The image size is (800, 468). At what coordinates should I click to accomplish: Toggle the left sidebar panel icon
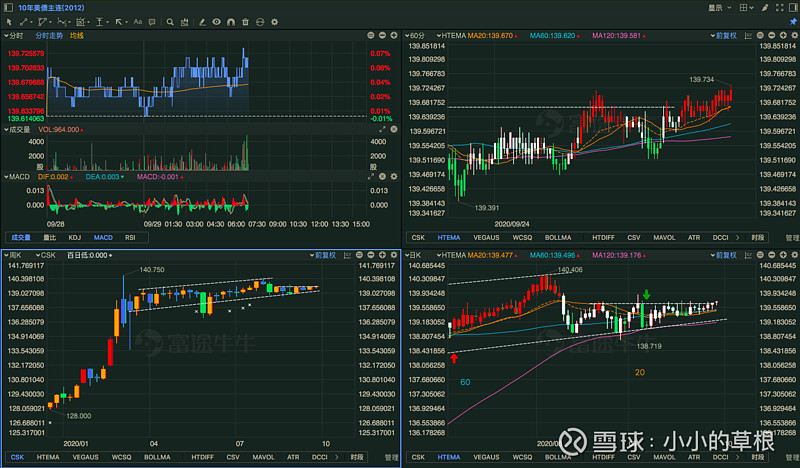pyautogui.click(x=8, y=7)
